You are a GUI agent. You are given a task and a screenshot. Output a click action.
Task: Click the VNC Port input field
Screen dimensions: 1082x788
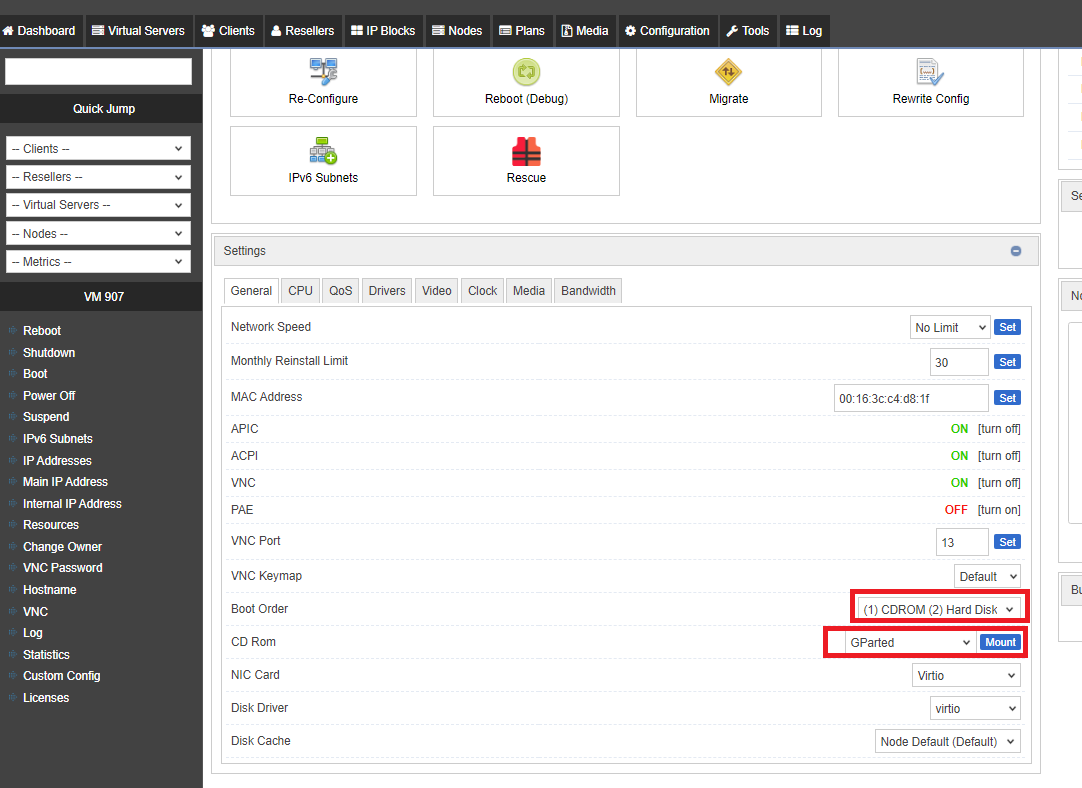pos(961,542)
